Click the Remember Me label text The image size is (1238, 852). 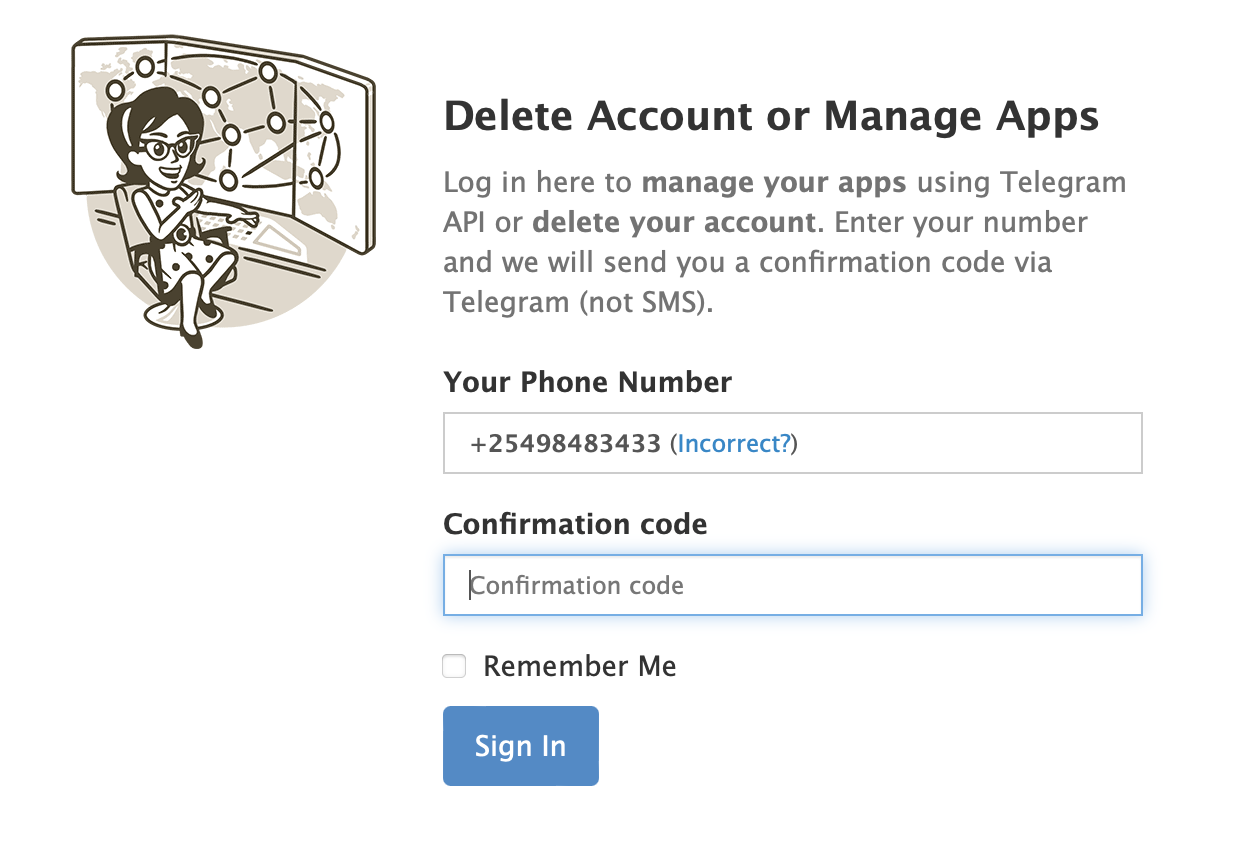click(580, 665)
